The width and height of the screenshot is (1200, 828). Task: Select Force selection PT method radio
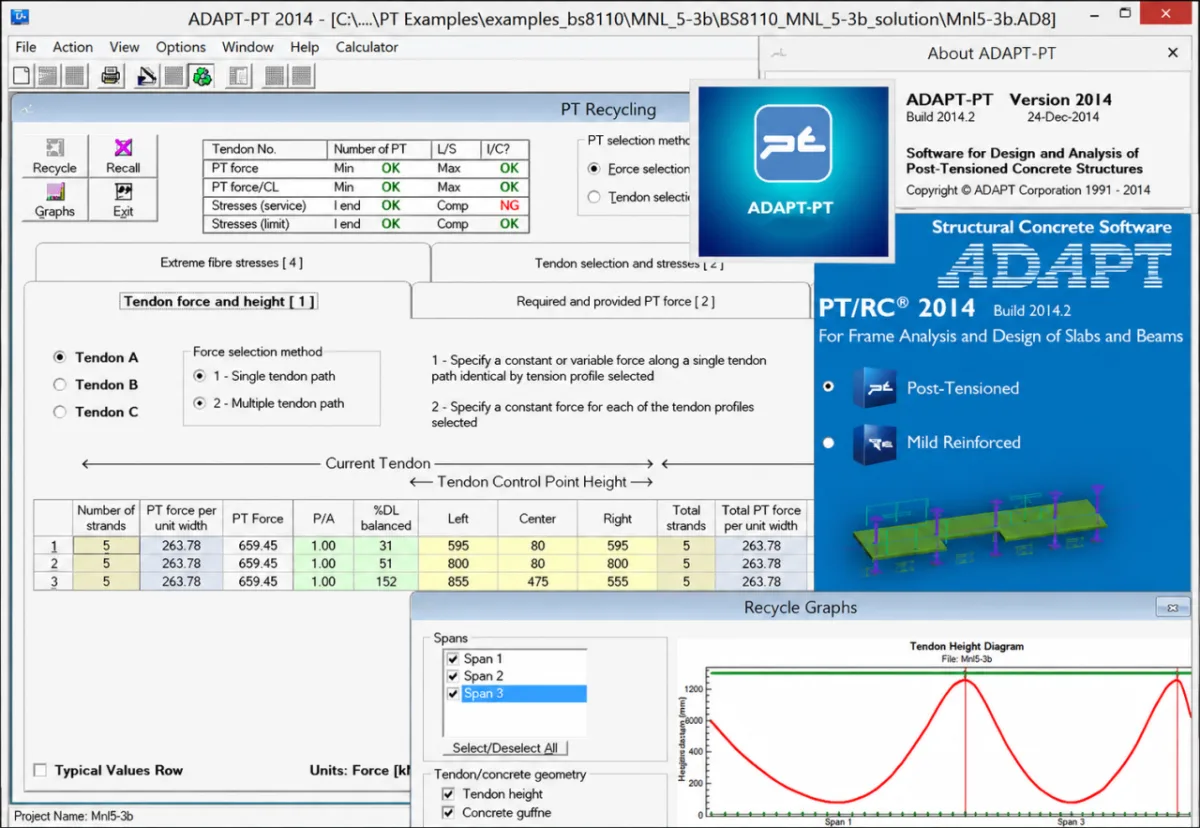click(x=594, y=169)
